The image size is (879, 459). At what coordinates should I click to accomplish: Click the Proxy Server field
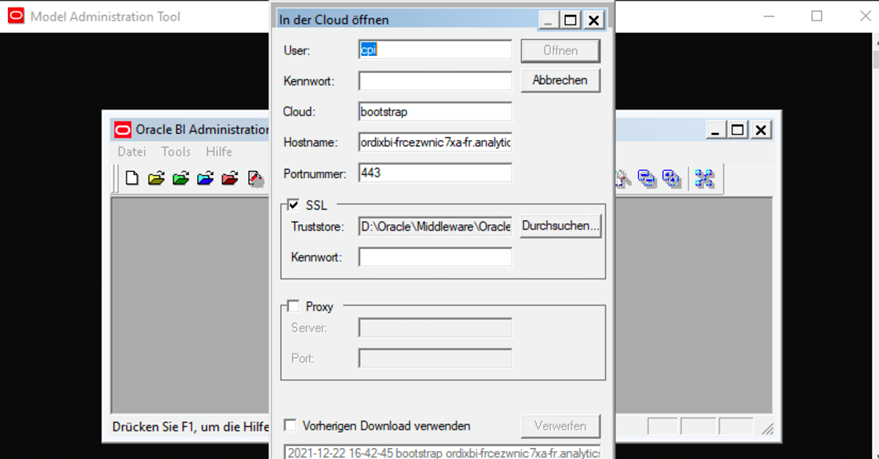pyautogui.click(x=435, y=328)
